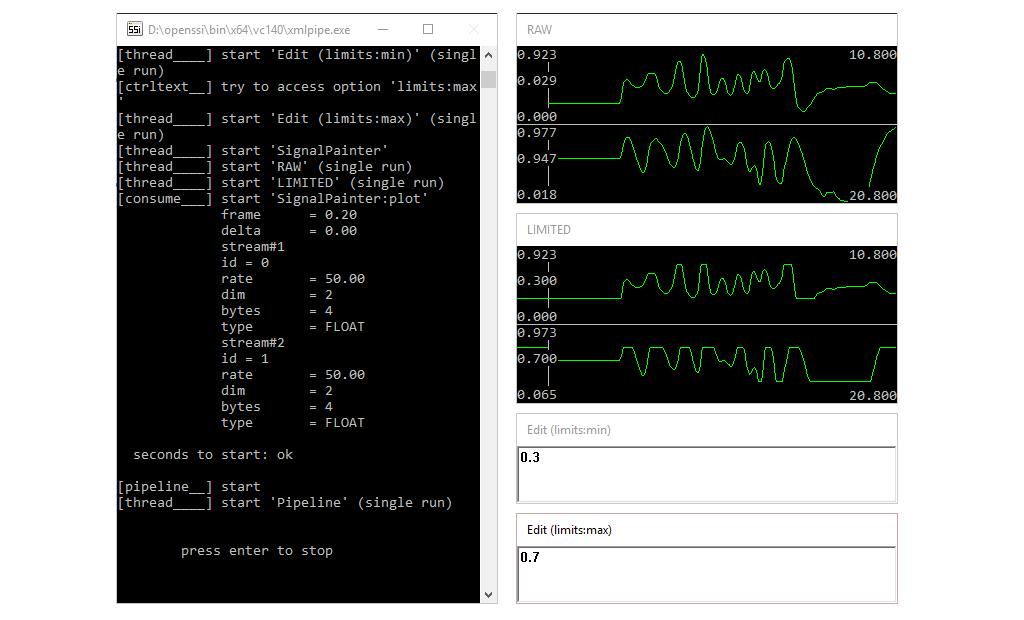Click the Edit (limits:max) header bar
The height and width of the screenshot is (620, 1024).
568,529
